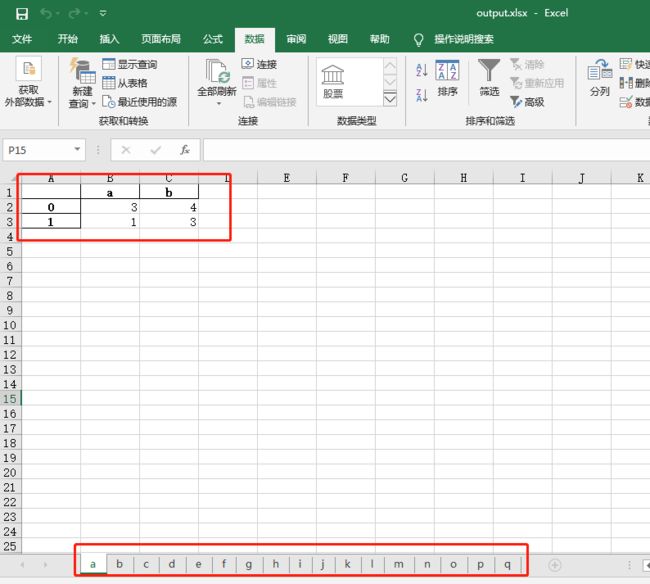Switch to sheet tab q
650x584 pixels.
(507, 564)
